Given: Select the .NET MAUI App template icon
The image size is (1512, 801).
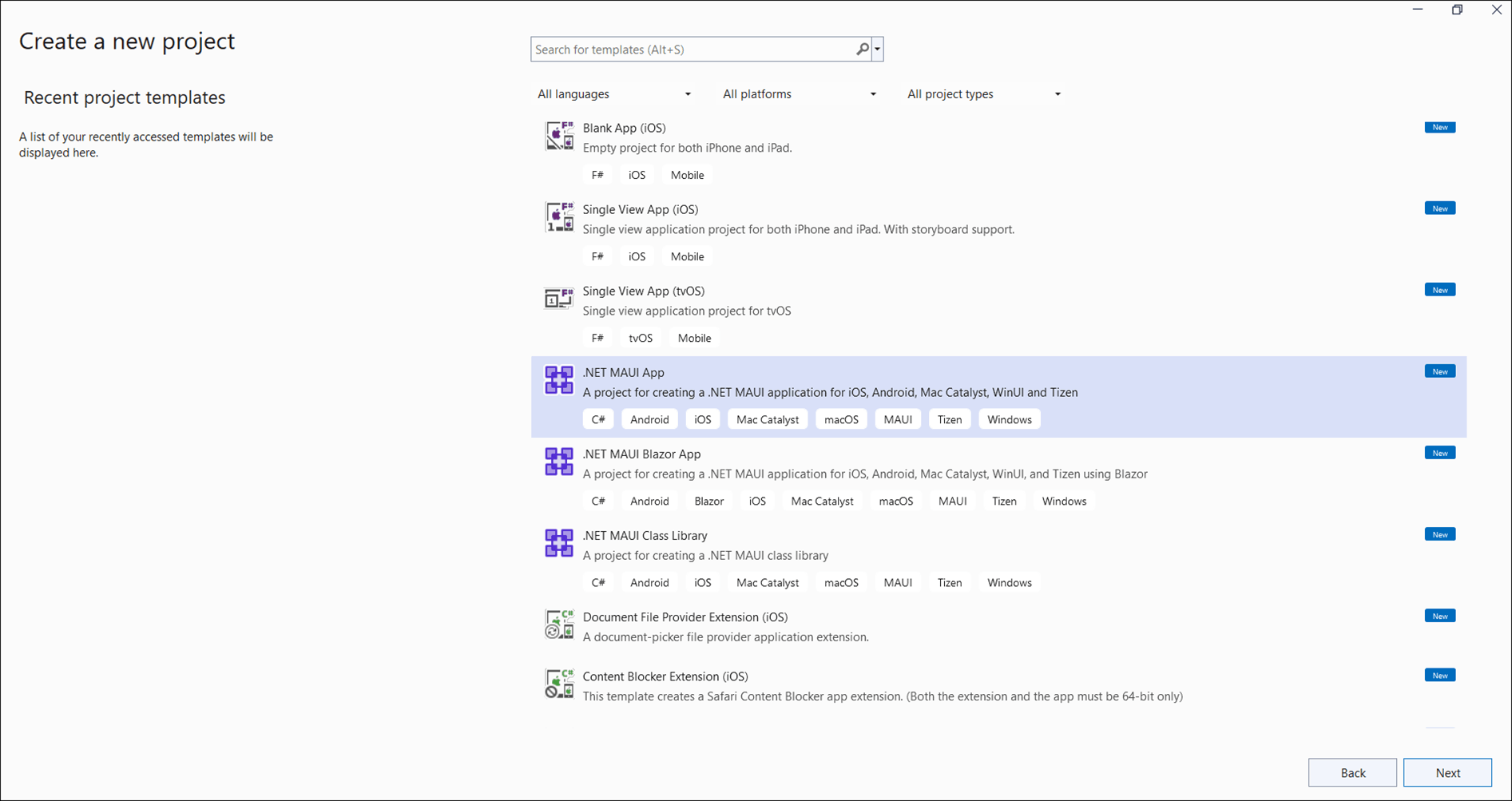Looking at the screenshot, I should coord(559,380).
